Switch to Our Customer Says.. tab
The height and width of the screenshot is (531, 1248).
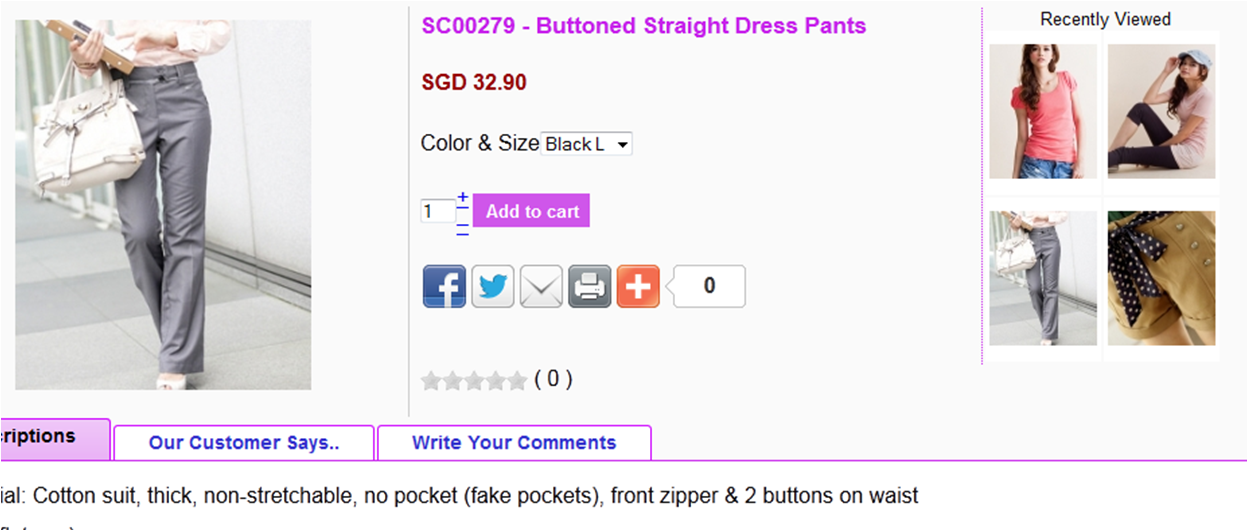coord(244,443)
